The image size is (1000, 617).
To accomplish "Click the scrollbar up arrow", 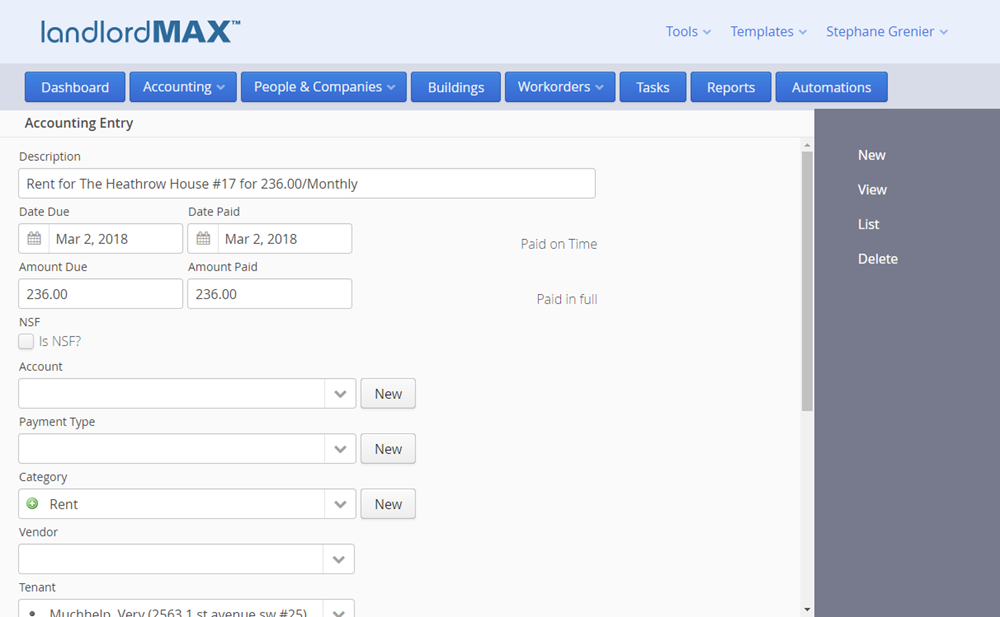I will [807, 145].
